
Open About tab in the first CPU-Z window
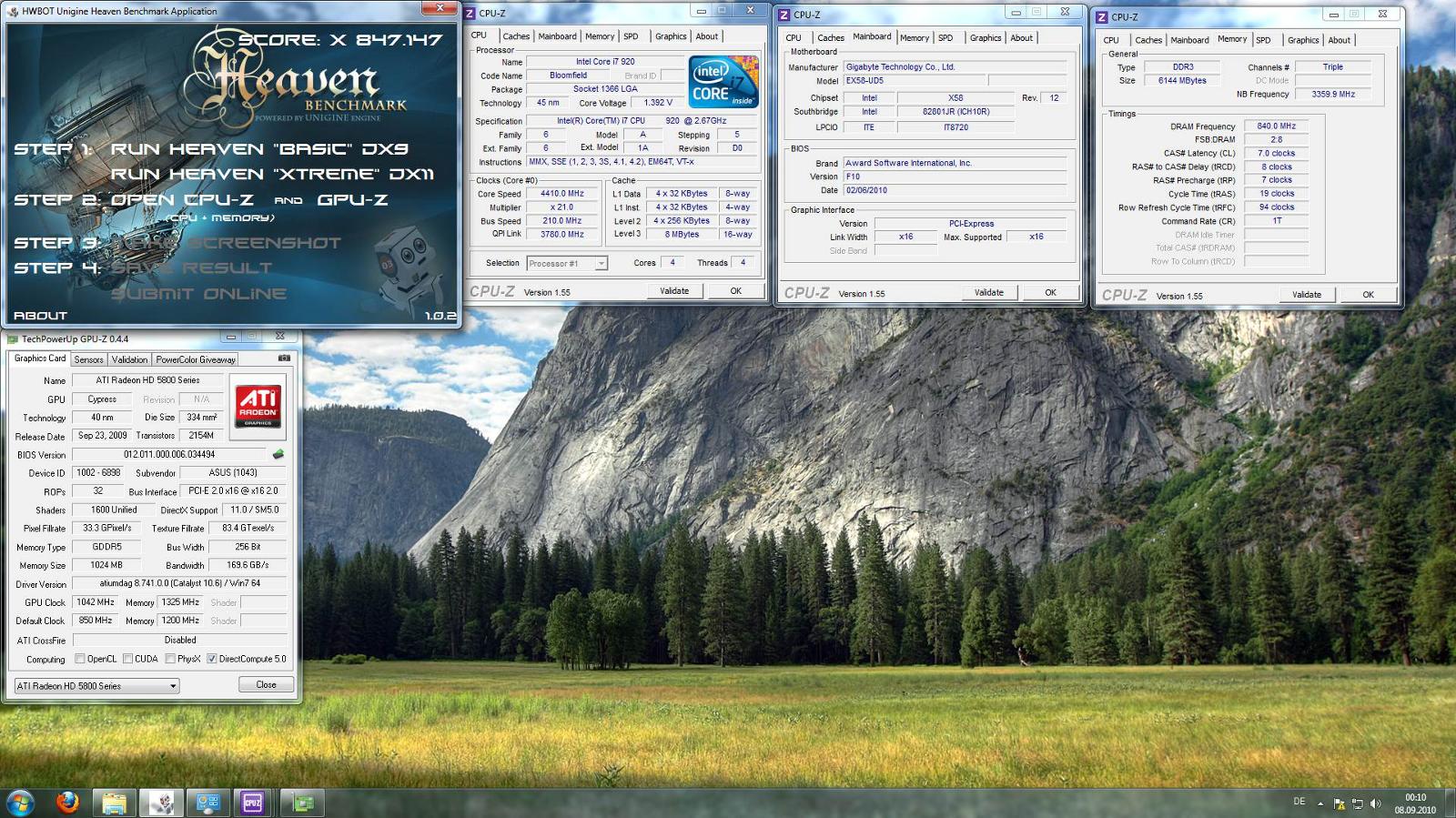point(707,36)
